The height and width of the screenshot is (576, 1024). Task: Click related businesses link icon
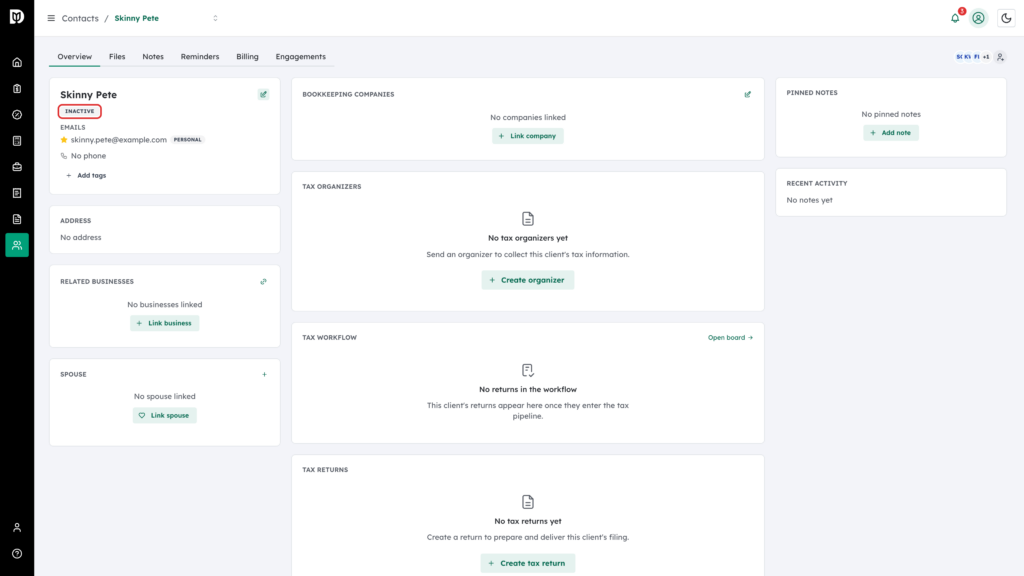click(x=263, y=281)
